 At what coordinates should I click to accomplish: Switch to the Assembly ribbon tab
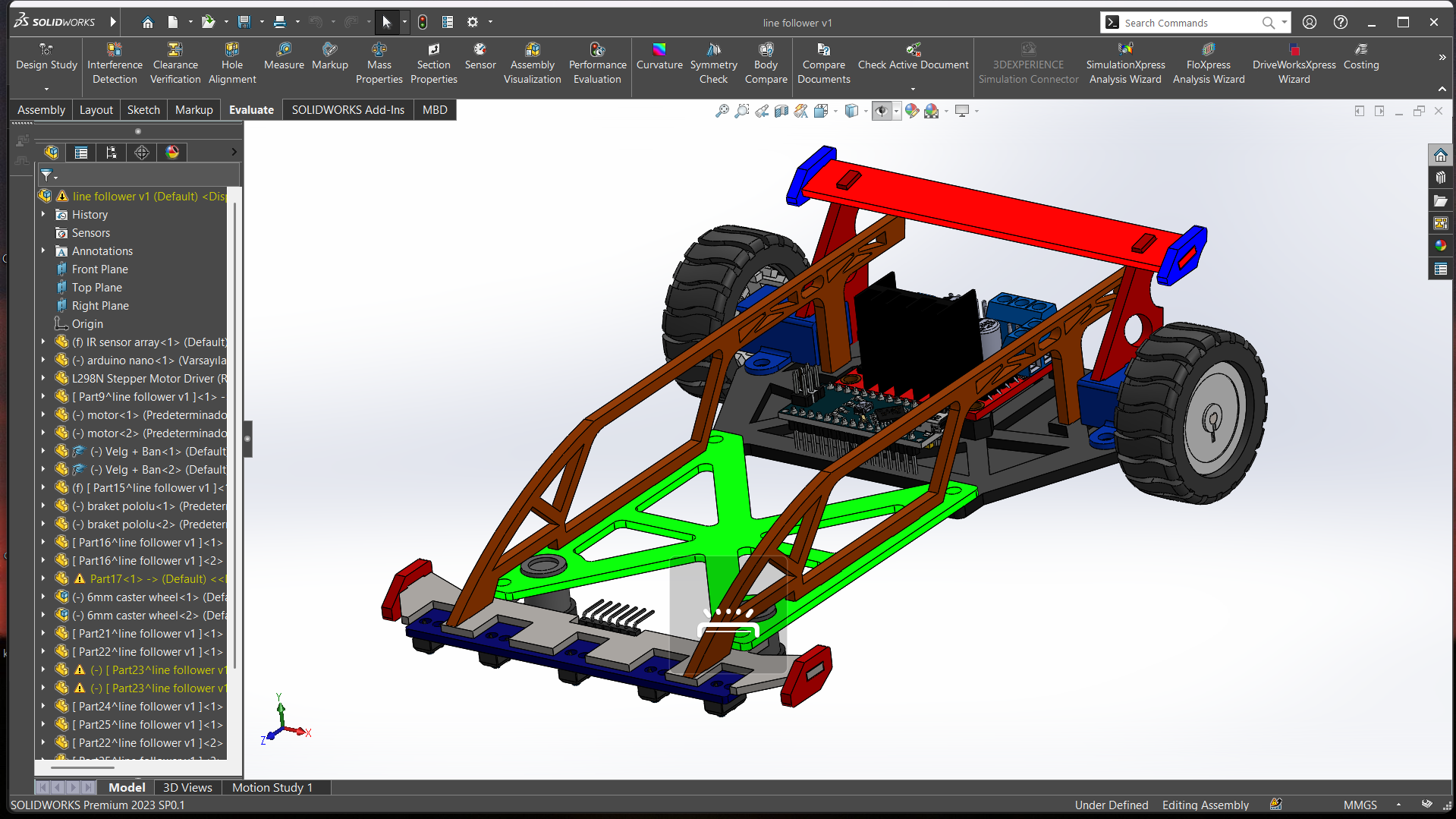pos(41,110)
